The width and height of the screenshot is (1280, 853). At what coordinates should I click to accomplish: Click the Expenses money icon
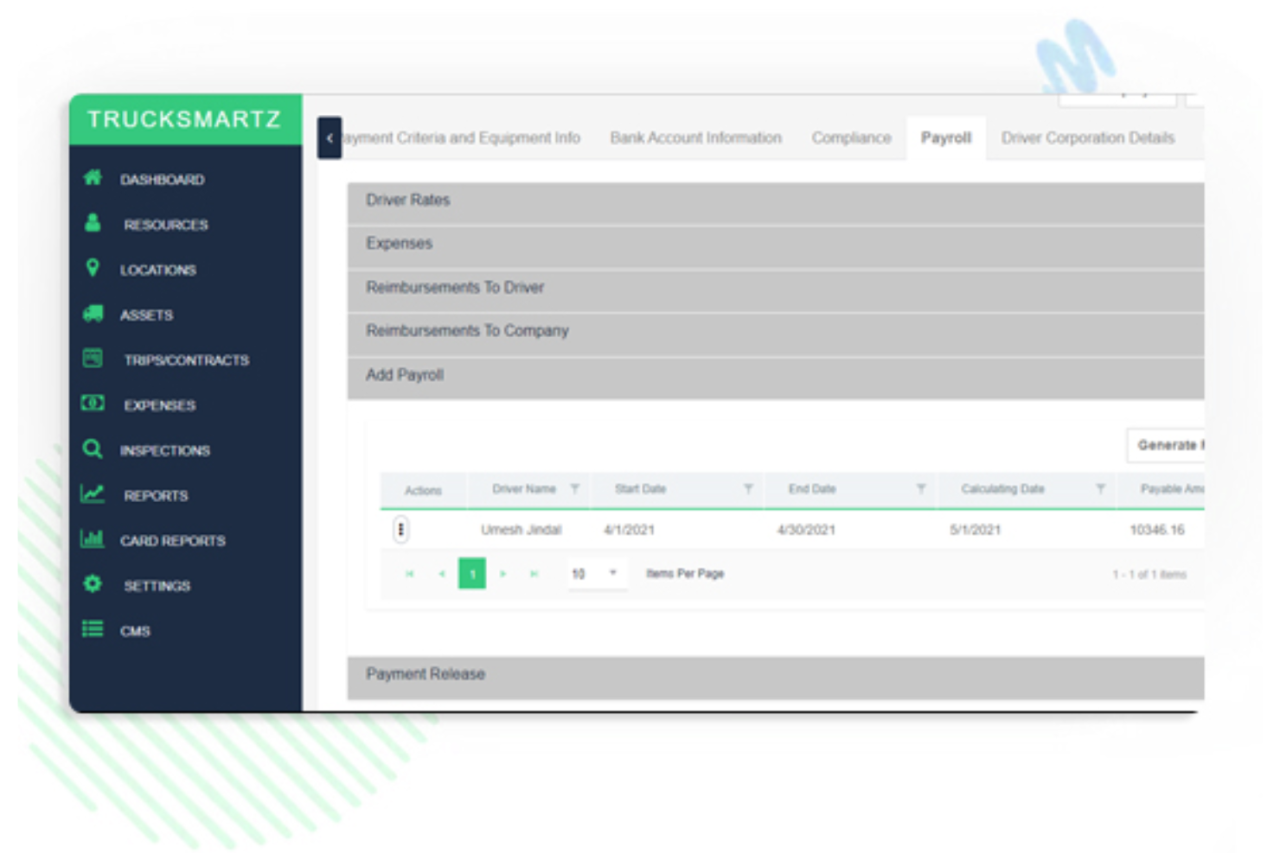click(x=93, y=403)
